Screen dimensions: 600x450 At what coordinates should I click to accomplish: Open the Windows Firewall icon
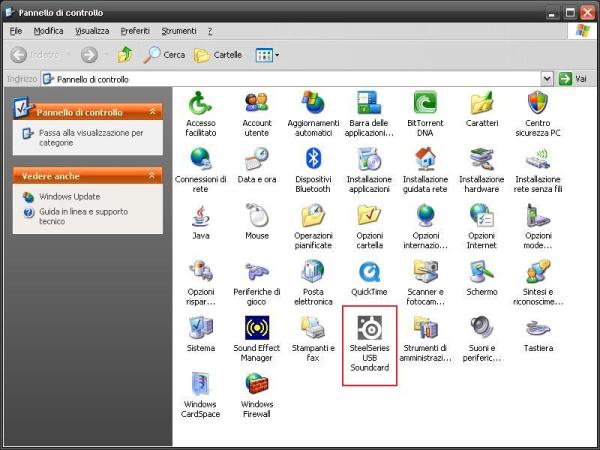coord(257,385)
